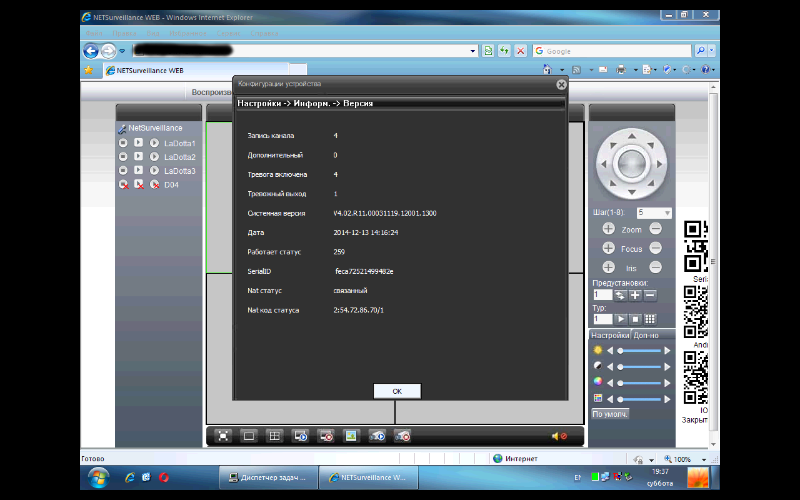Stop the LaDotta1 channel stream

point(123,143)
